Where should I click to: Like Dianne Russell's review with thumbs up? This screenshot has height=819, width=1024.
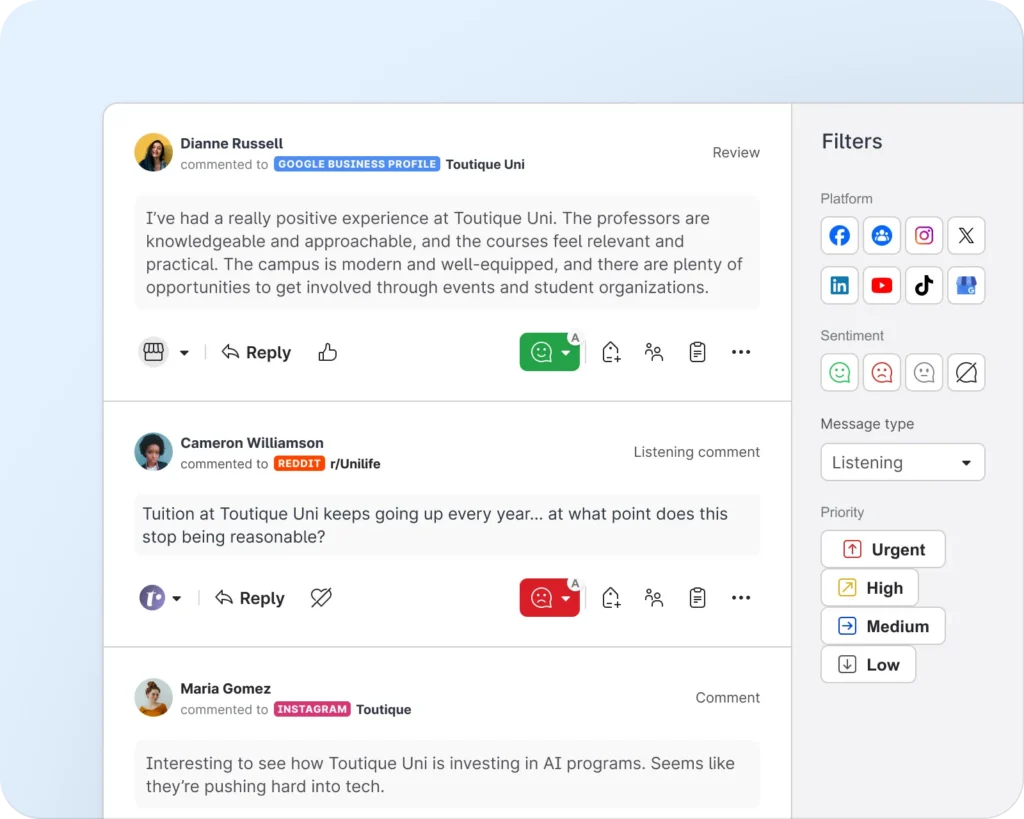[327, 352]
